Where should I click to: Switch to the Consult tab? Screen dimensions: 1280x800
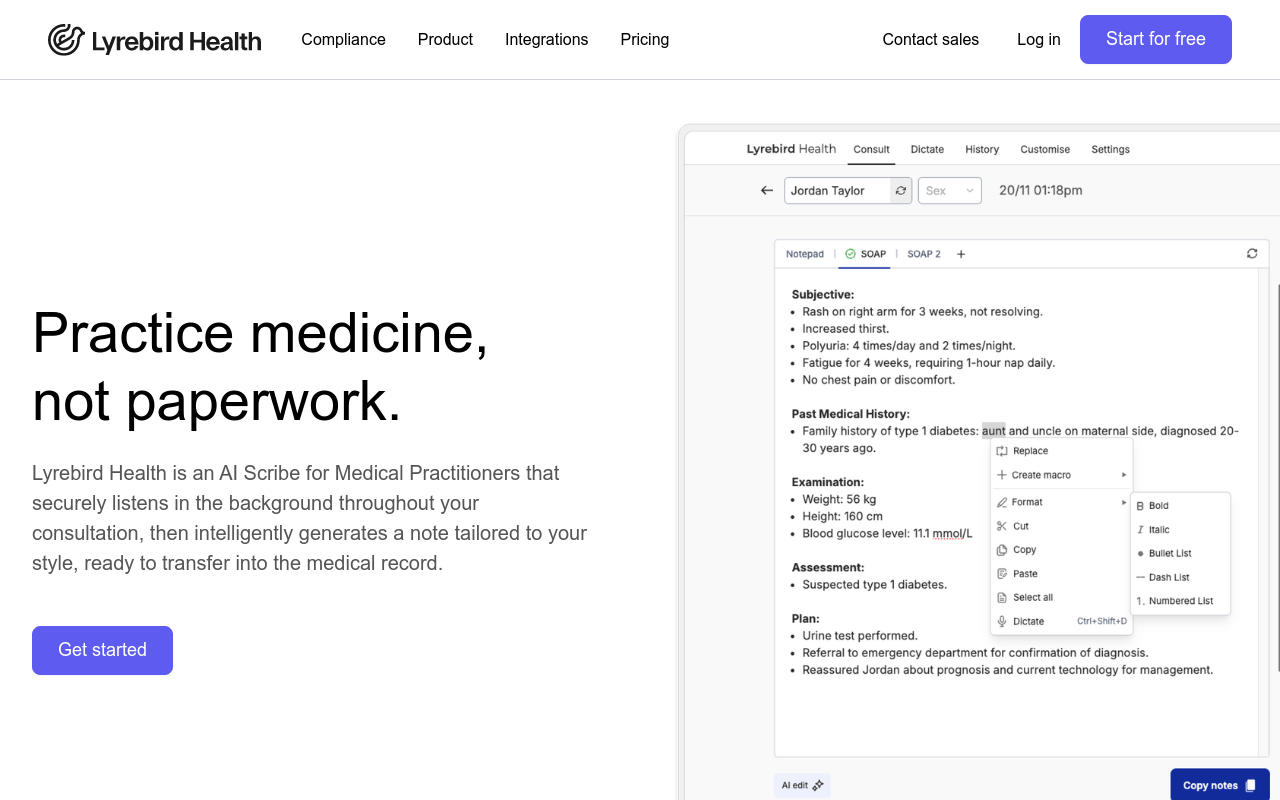(871, 149)
